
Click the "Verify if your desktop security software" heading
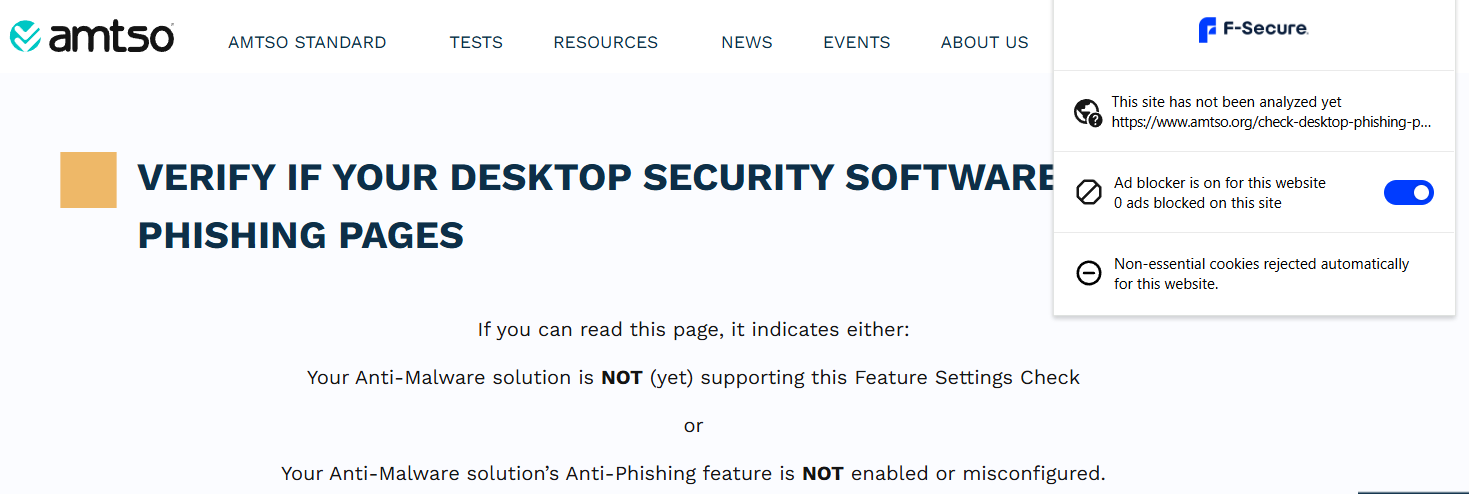[x=596, y=178]
